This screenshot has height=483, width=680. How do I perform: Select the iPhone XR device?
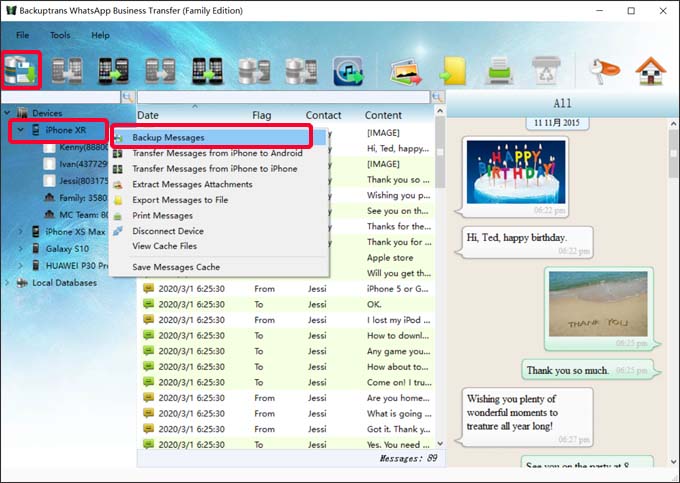65,130
